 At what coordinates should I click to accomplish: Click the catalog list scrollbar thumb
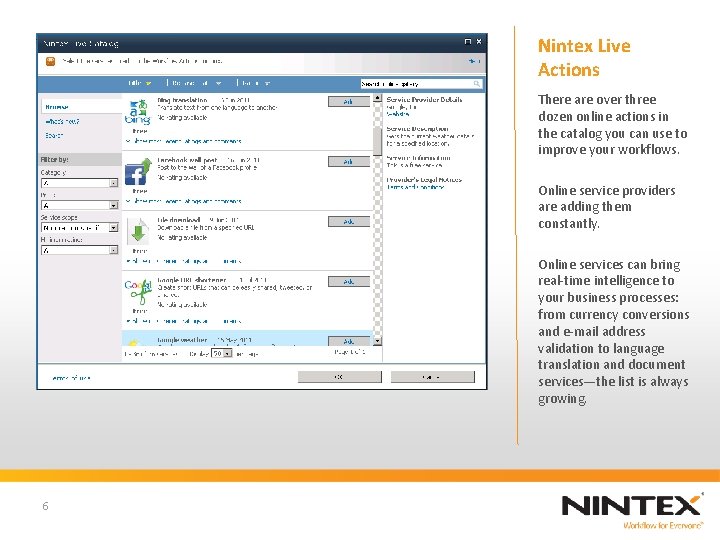tap(377, 142)
